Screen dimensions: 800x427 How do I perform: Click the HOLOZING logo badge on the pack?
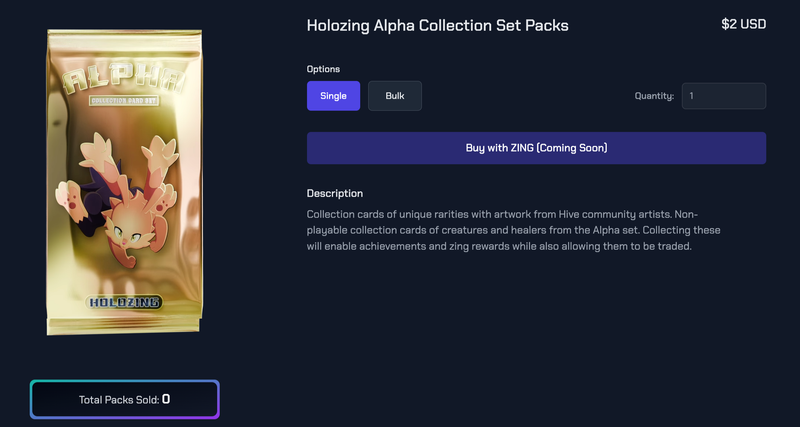click(124, 303)
